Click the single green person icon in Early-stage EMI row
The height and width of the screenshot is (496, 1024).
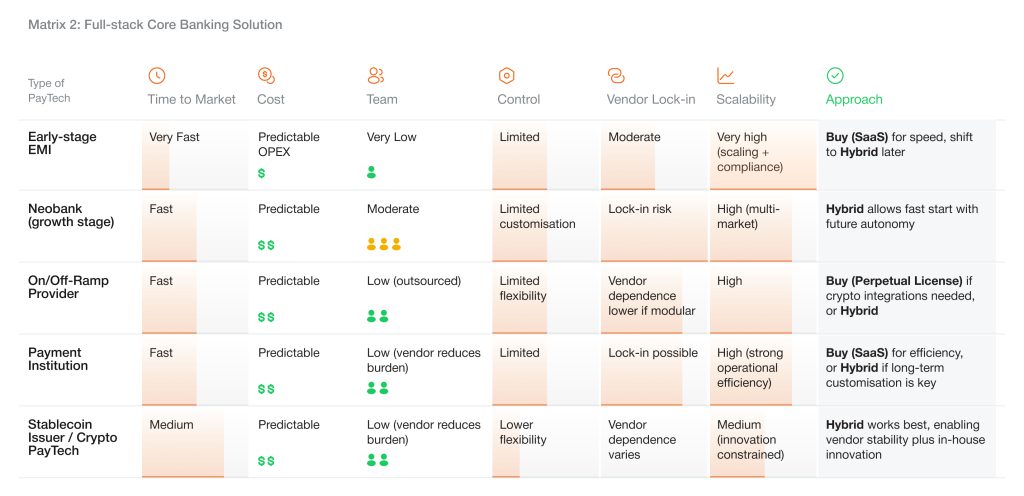[372, 173]
